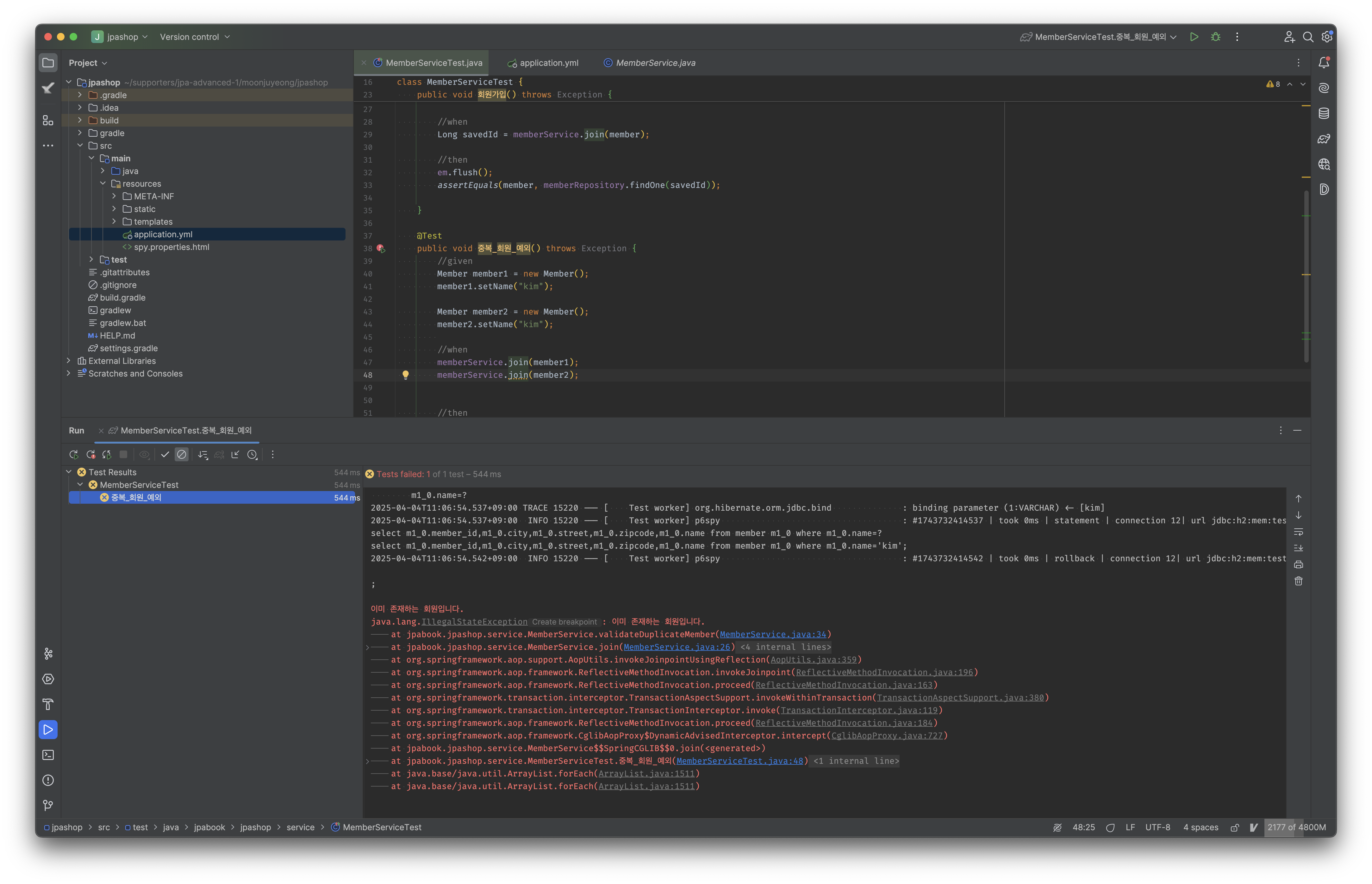Open the jpashop project dropdown
Screen dimensions: 1372x884
point(120,37)
